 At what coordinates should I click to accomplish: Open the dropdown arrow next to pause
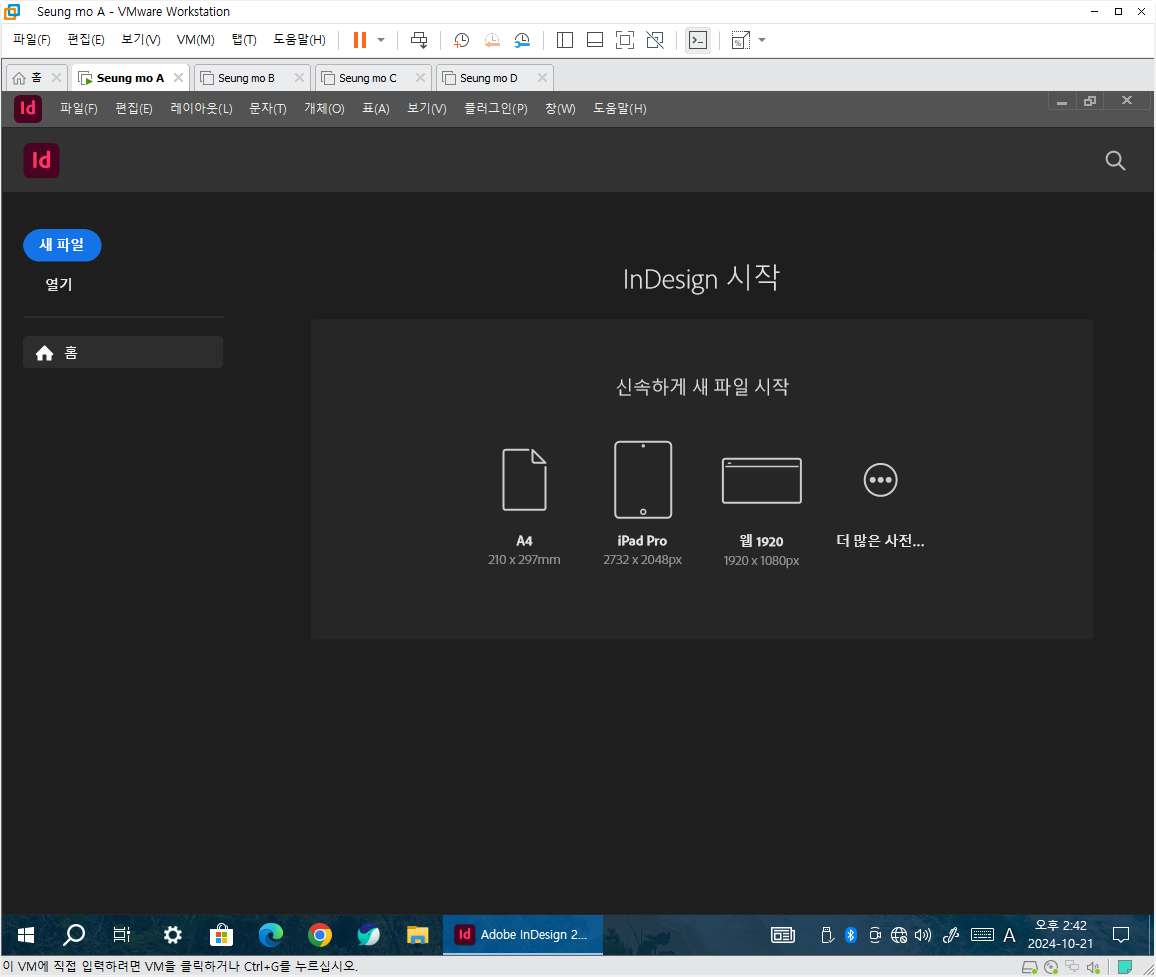pyautogui.click(x=381, y=40)
